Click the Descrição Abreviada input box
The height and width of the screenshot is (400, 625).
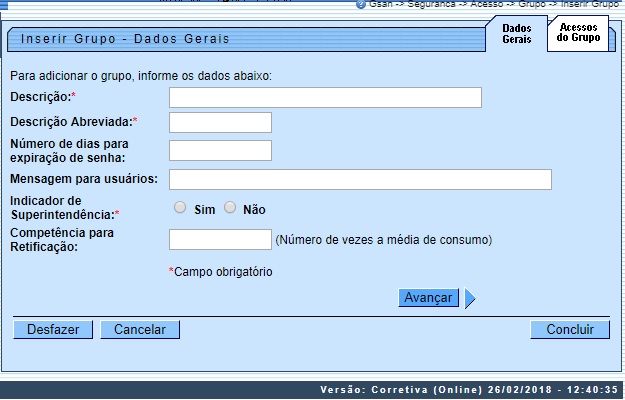point(220,123)
